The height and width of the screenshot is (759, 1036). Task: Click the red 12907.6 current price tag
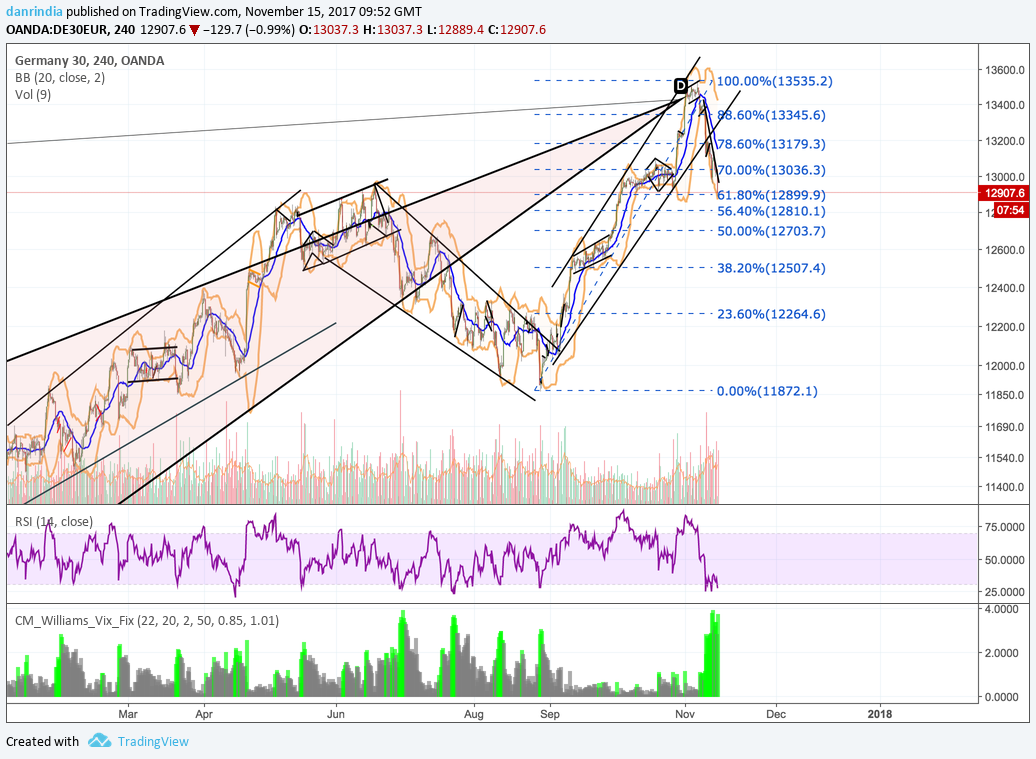[x=1004, y=193]
